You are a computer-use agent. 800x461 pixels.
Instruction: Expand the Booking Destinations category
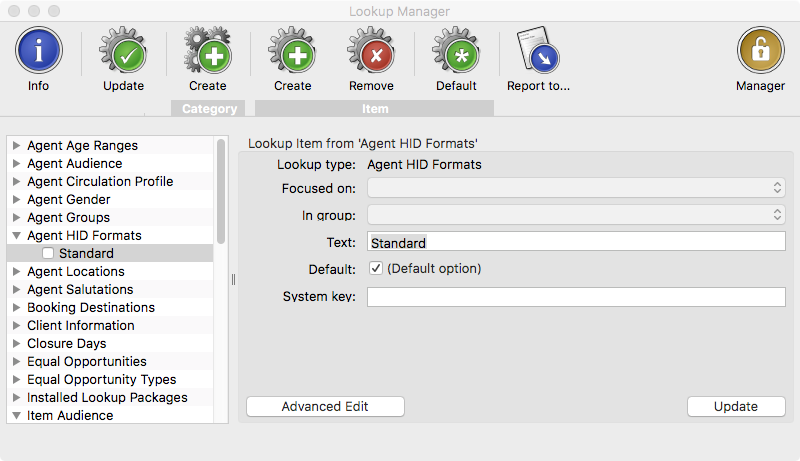(16, 308)
